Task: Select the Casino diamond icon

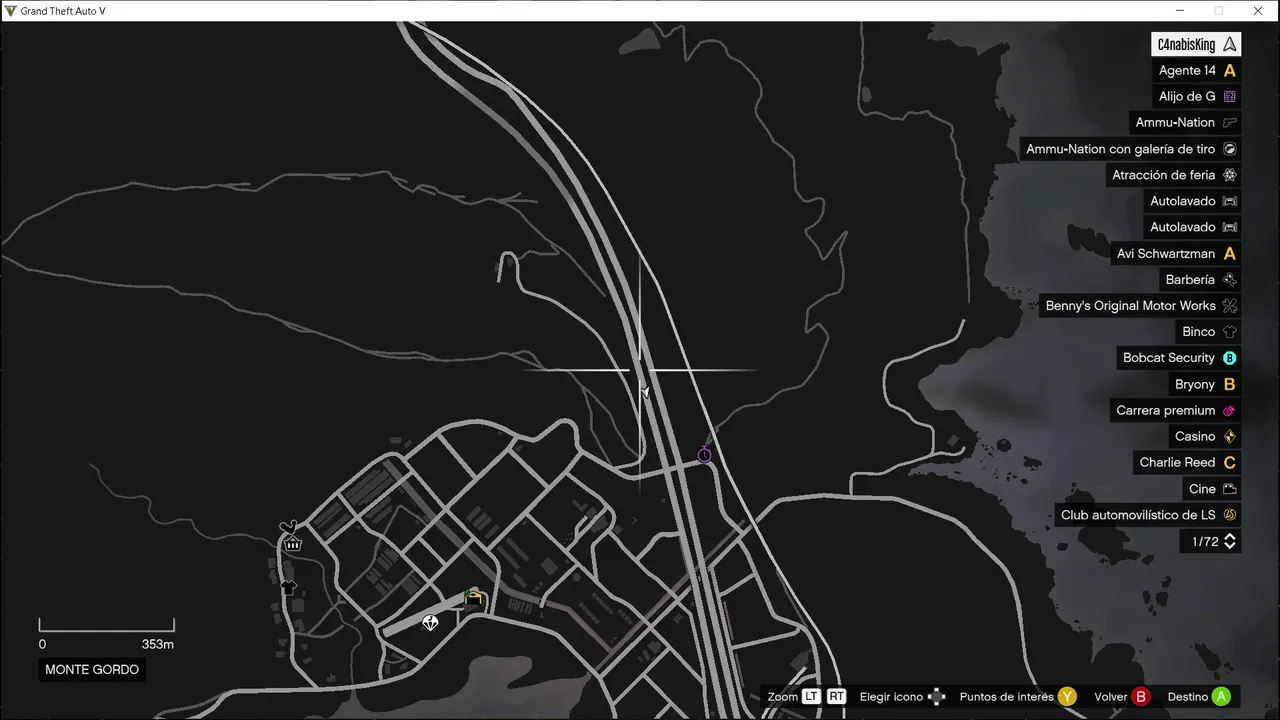Action: pyautogui.click(x=1230, y=437)
